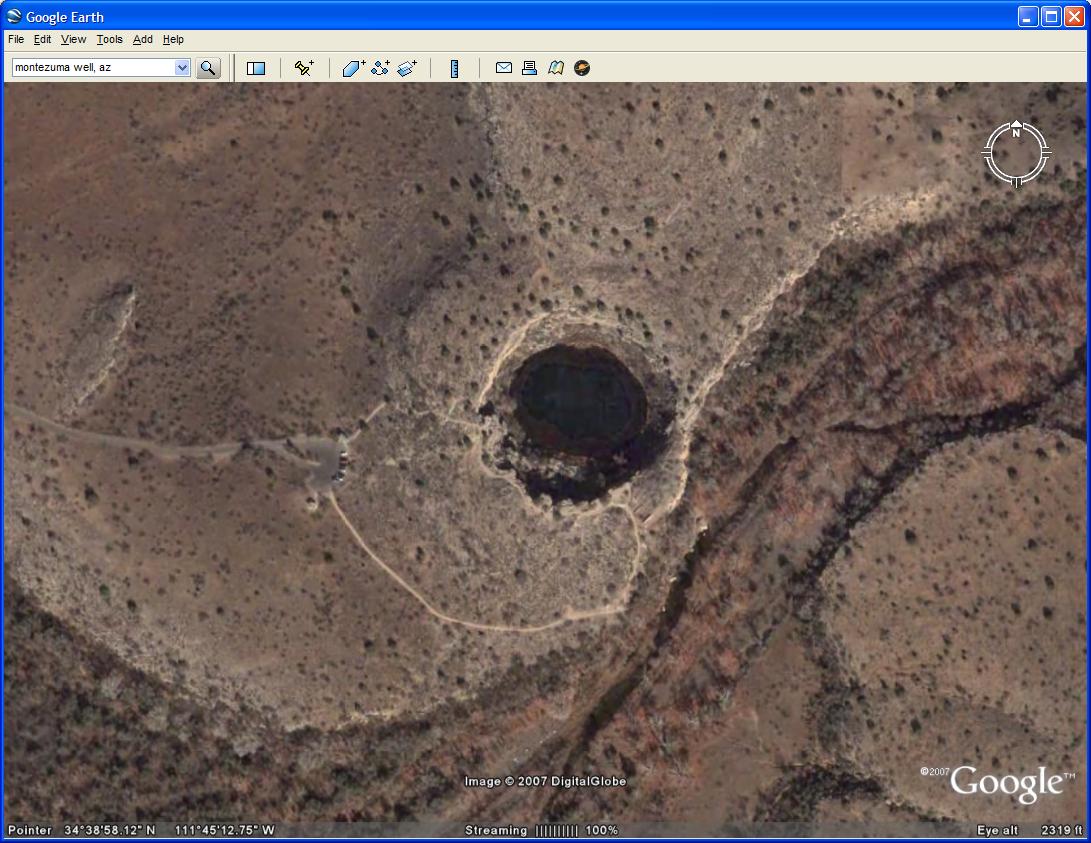Open the Add menu
1091x843 pixels.
tap(143, 40)
